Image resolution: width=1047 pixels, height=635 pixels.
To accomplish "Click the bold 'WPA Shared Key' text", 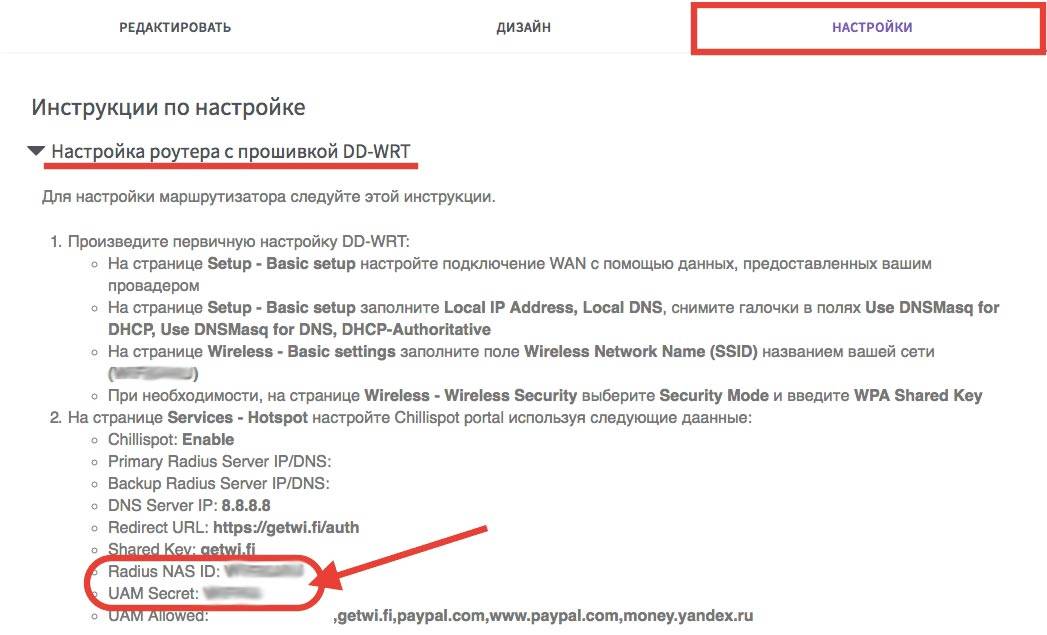I will coord(917,395).
